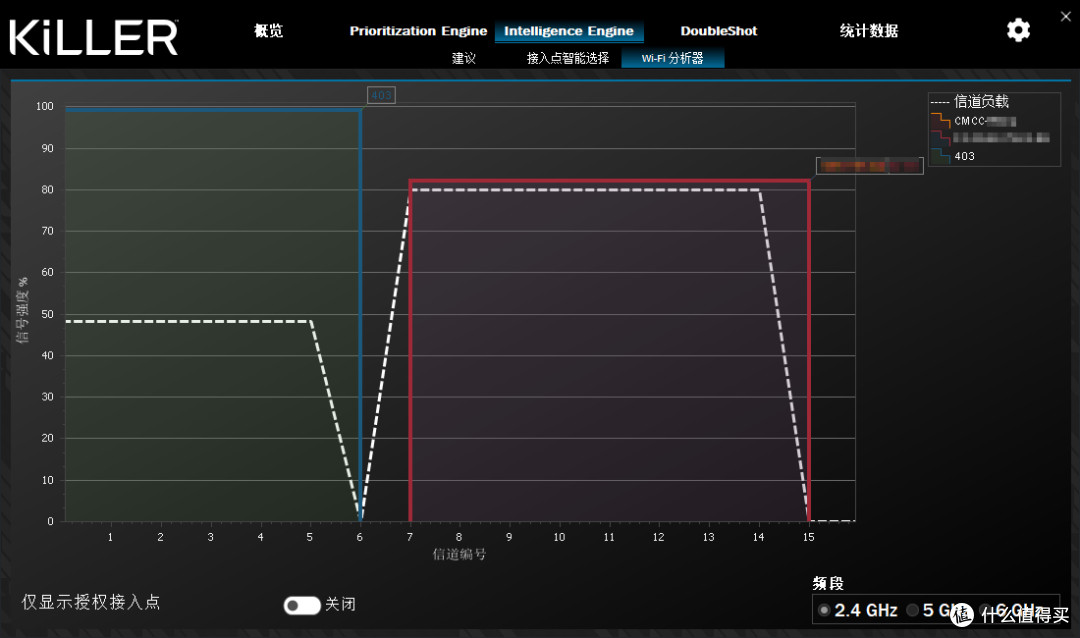Select the 2.4 GHz band radio button

coord(824,610)
